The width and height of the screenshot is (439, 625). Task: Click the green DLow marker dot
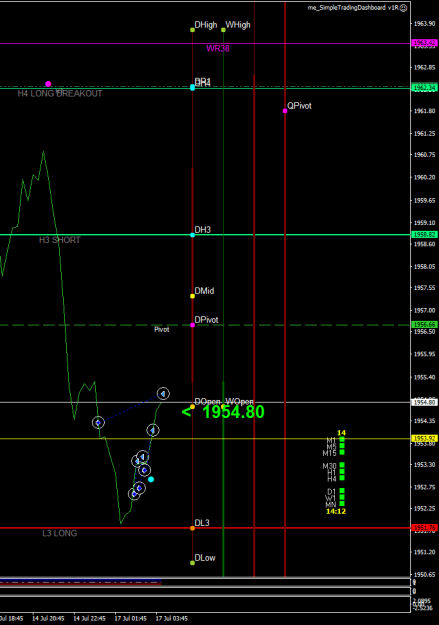193,563
